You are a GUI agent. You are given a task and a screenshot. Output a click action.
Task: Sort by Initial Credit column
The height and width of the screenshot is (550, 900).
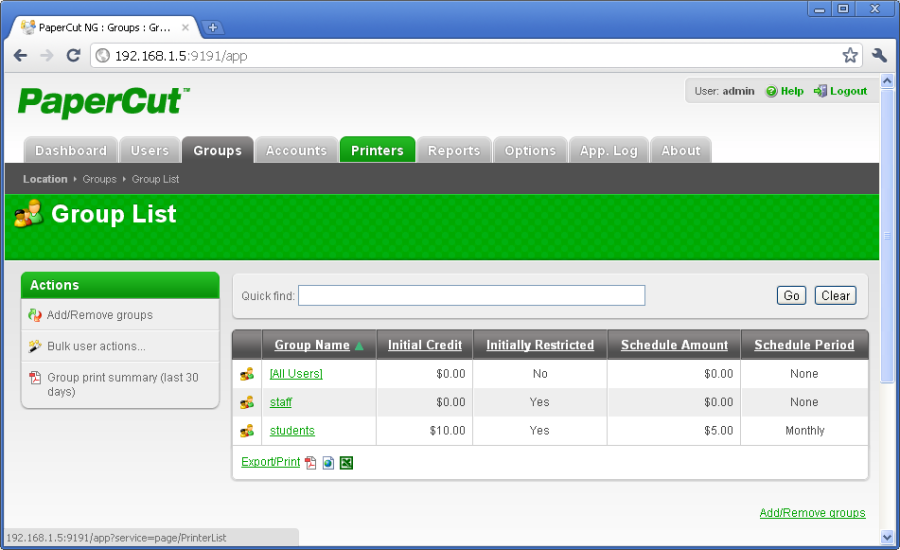tap(425, 345)
